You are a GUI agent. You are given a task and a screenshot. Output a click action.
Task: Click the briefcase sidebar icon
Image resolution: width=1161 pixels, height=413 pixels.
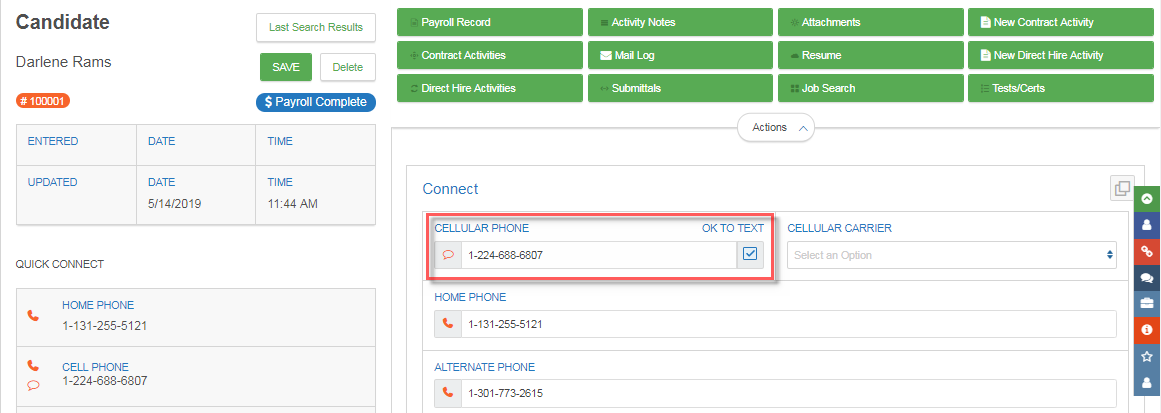tap(1147, 303)
